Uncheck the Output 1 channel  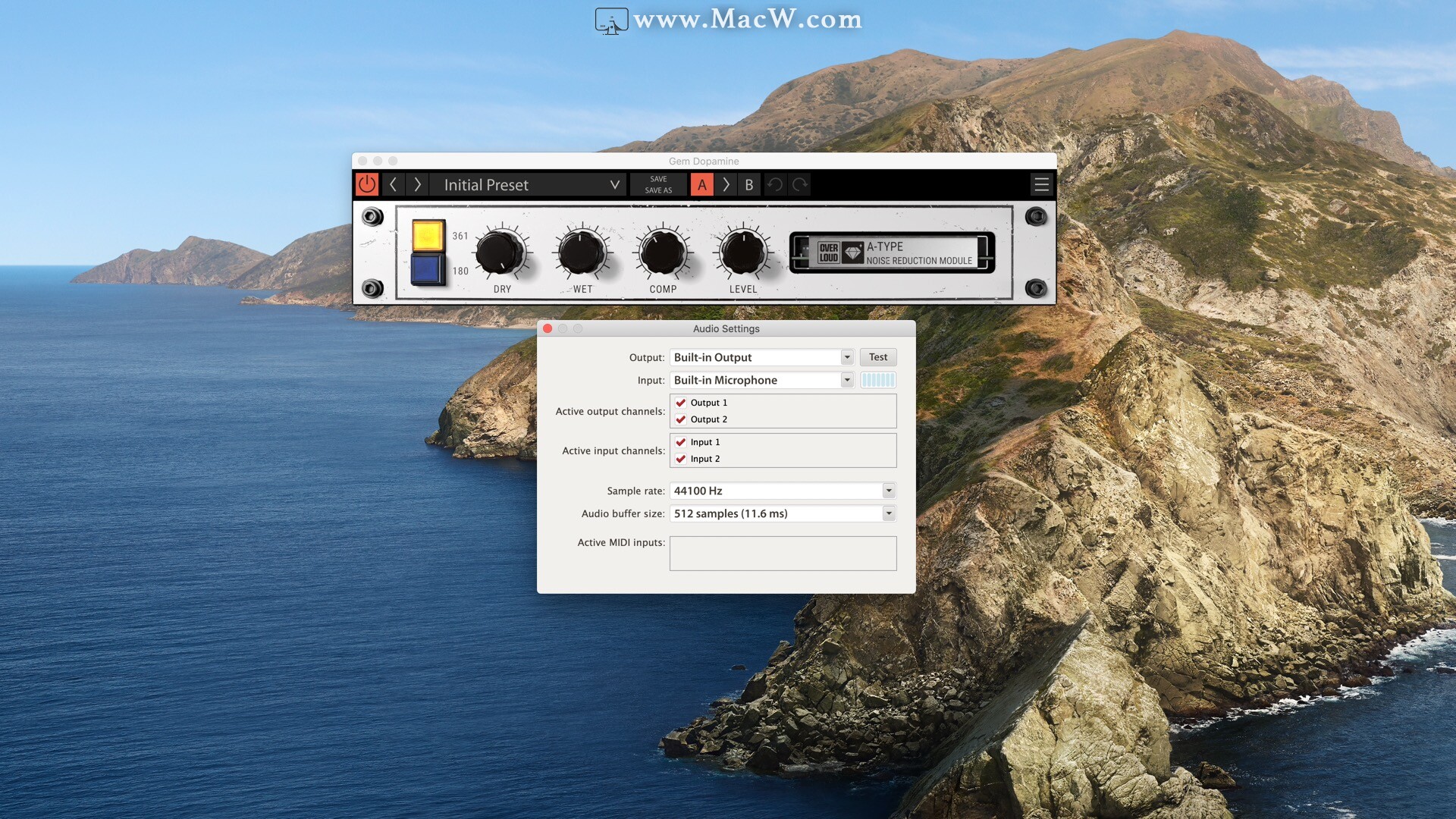click(x=681, y=403)
